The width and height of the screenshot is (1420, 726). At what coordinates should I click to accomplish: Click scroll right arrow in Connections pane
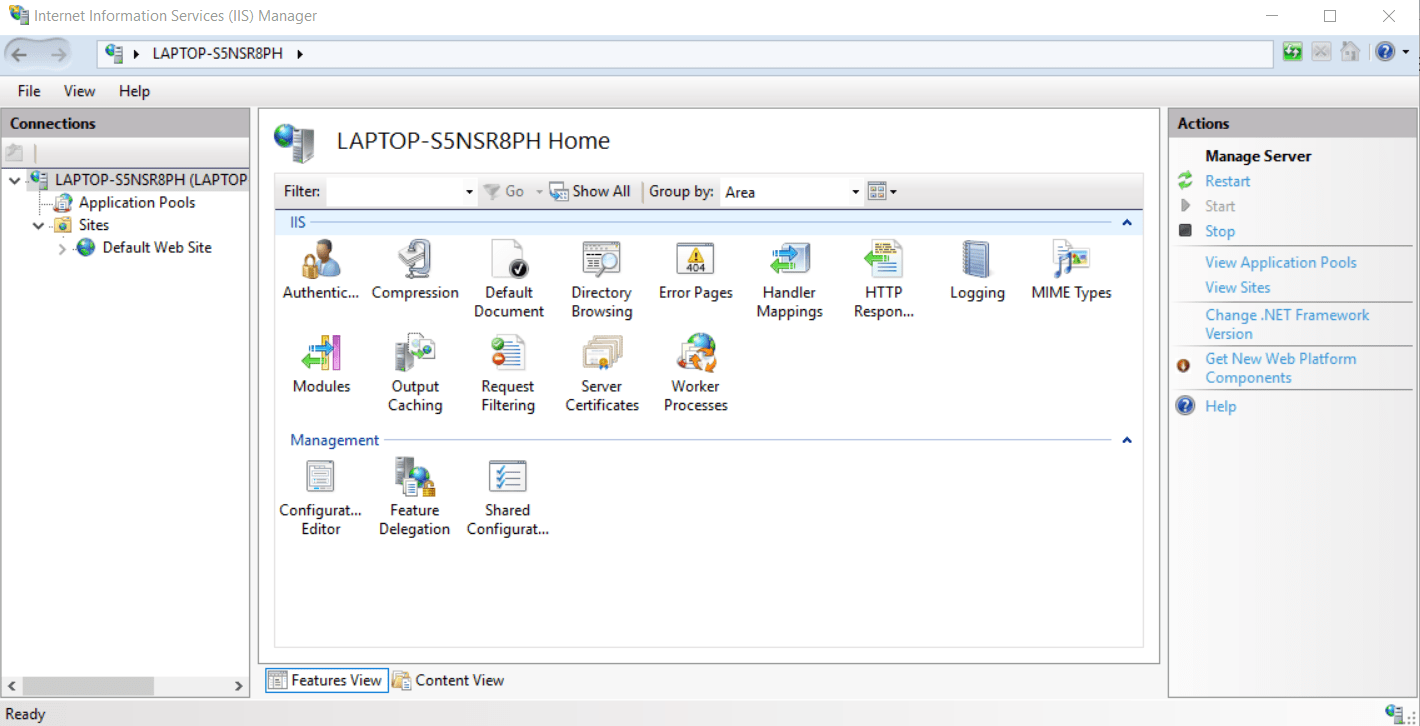239,686
